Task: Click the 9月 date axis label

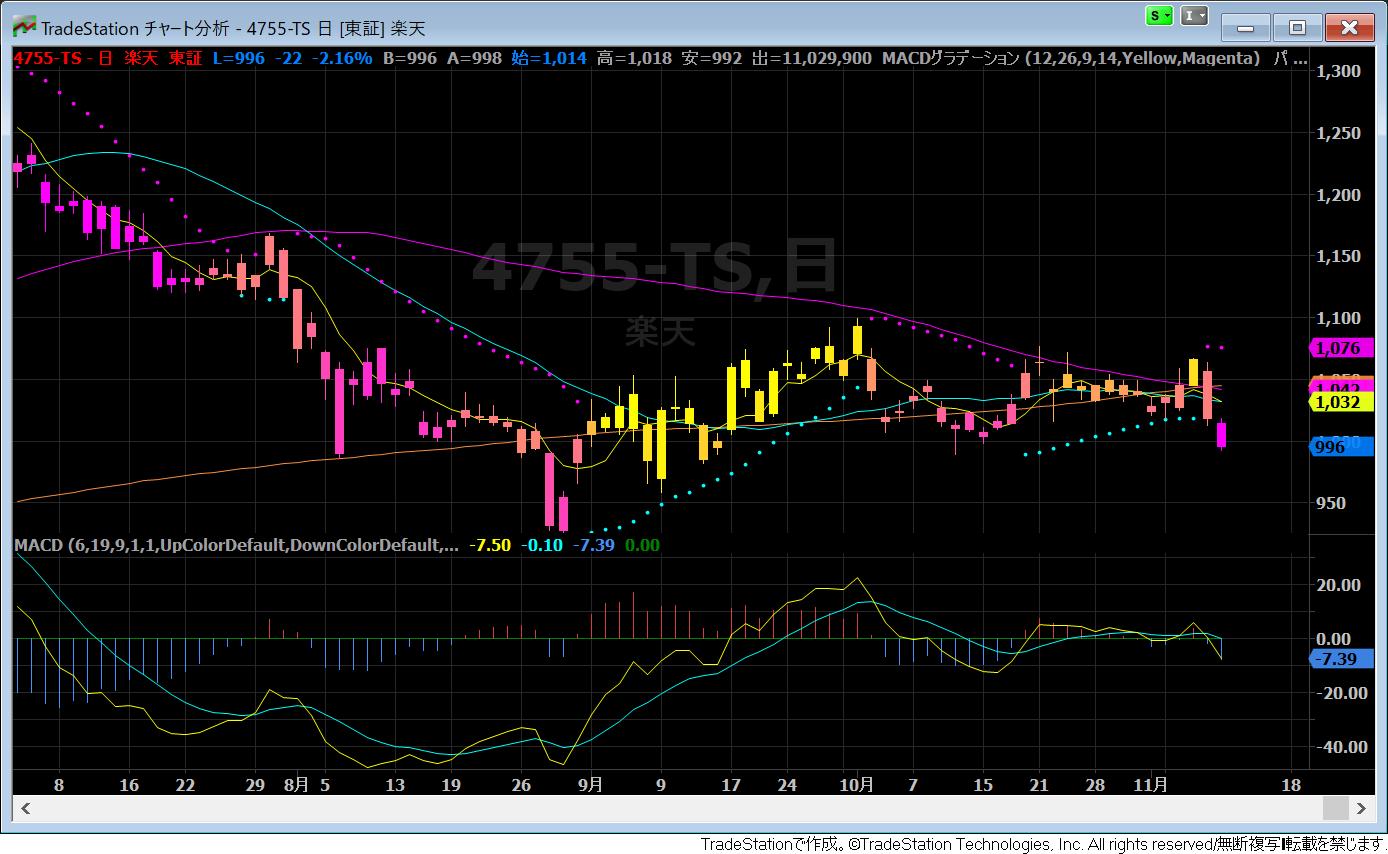Action: [x=590, y=785]
